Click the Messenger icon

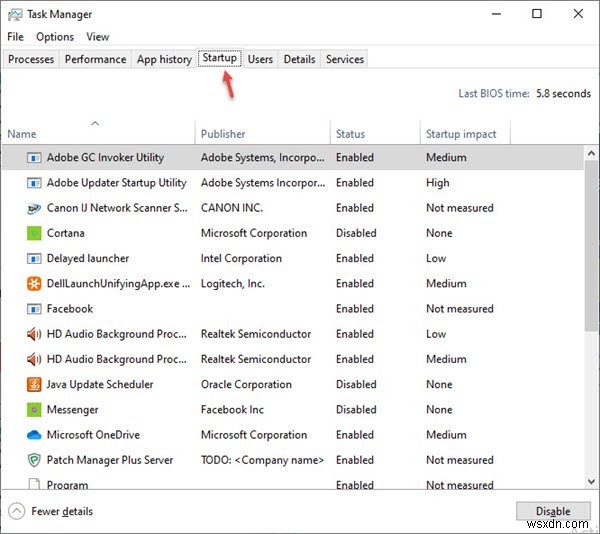[34, 410]
